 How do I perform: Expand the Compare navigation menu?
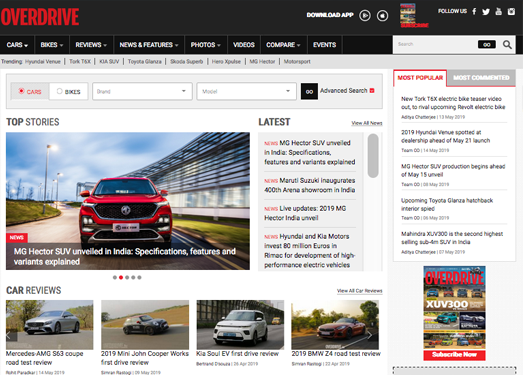pos(283,45)
